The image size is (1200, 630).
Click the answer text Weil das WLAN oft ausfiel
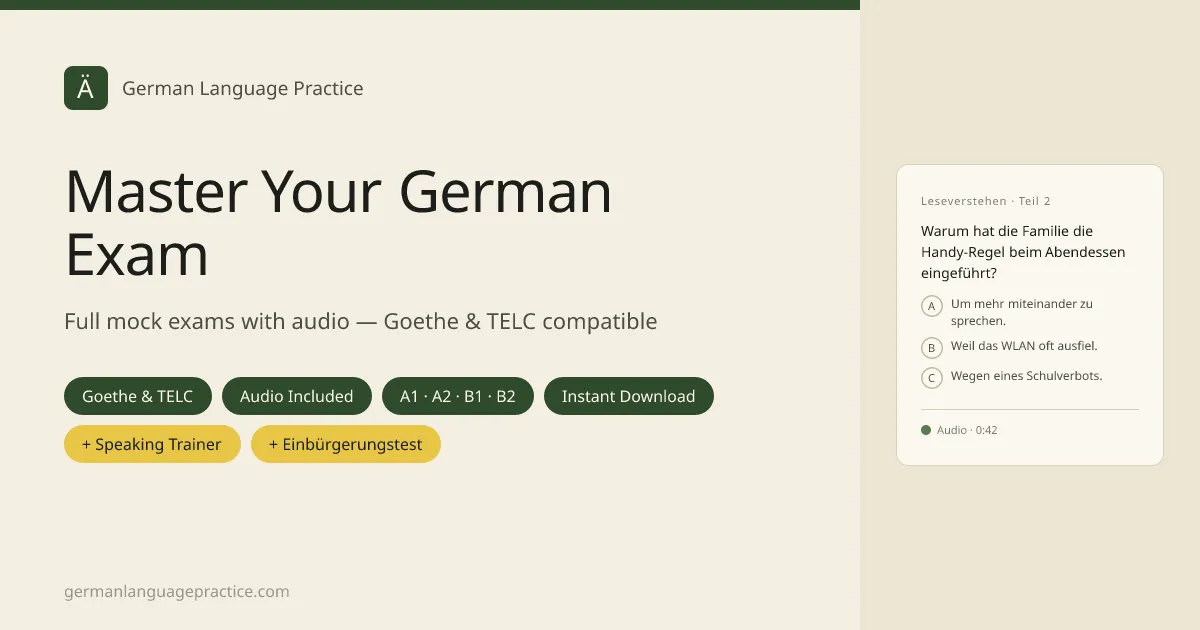[1024, 346]
